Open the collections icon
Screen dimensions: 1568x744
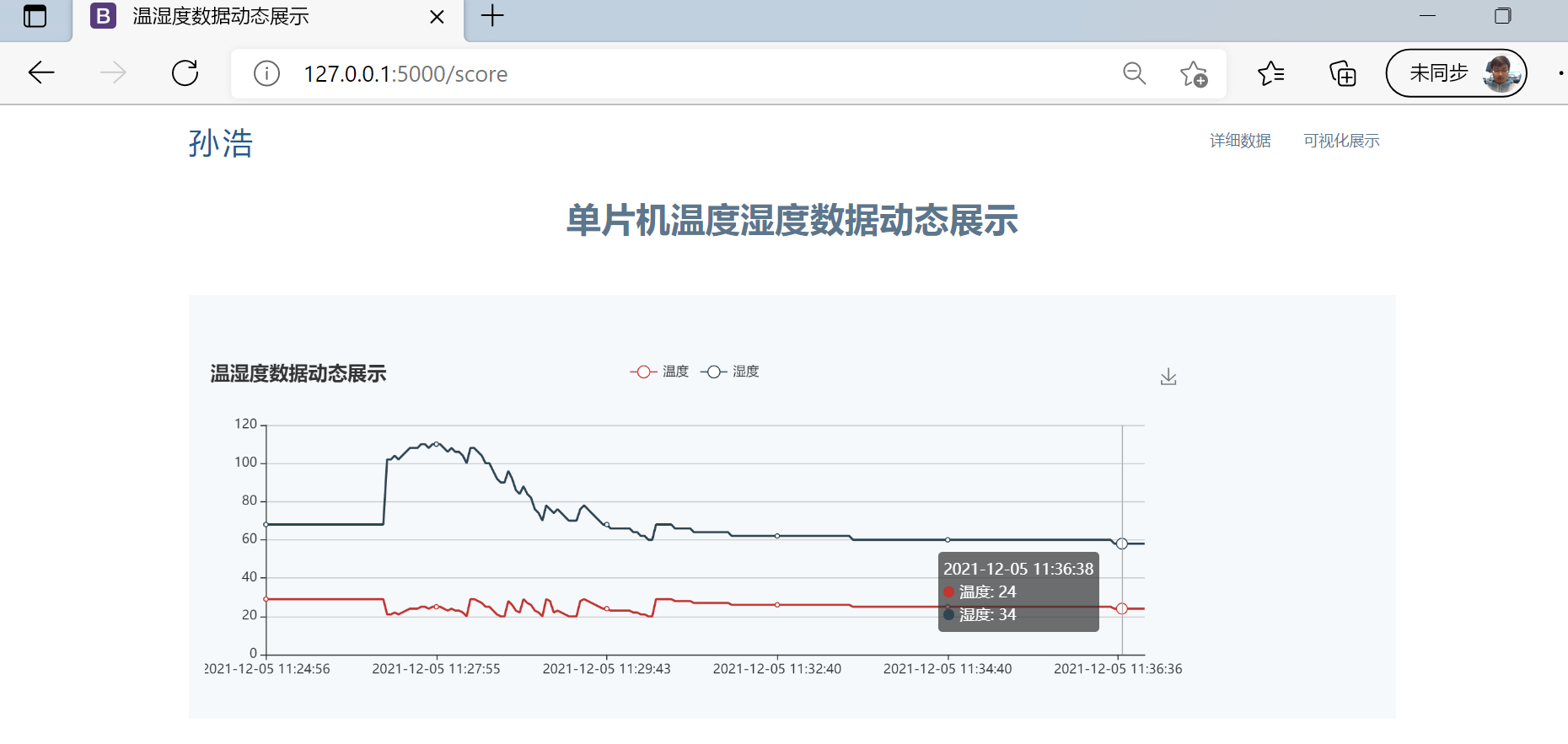point(1343,74)
